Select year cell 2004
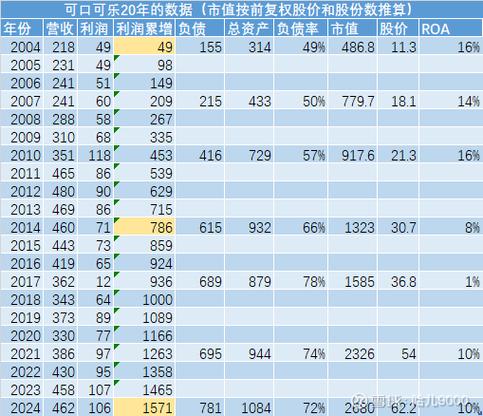Viewport: 483px width, 416px height. click(22, 46)
